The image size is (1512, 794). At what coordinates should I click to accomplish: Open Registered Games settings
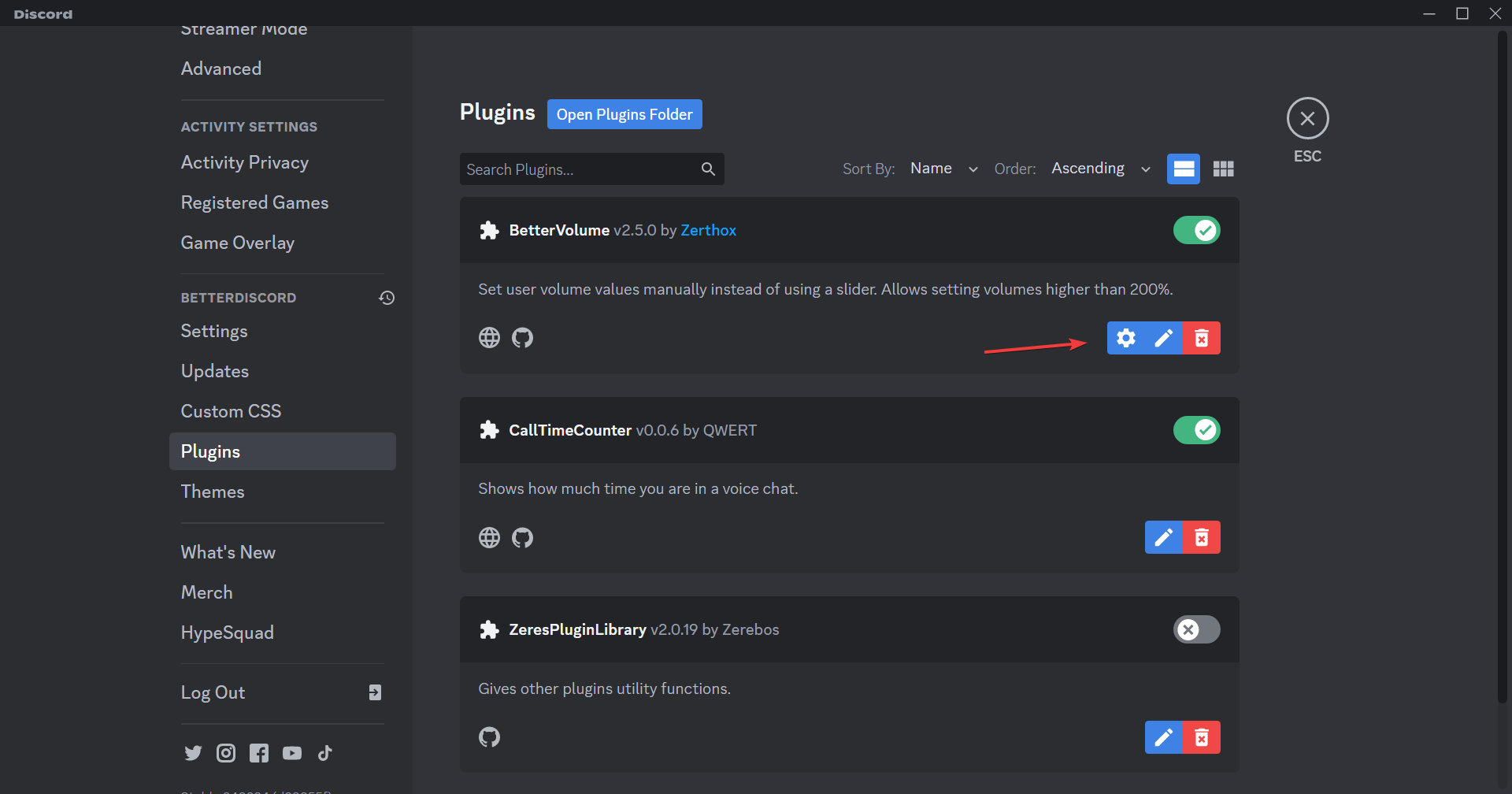[x=283, y=202]
